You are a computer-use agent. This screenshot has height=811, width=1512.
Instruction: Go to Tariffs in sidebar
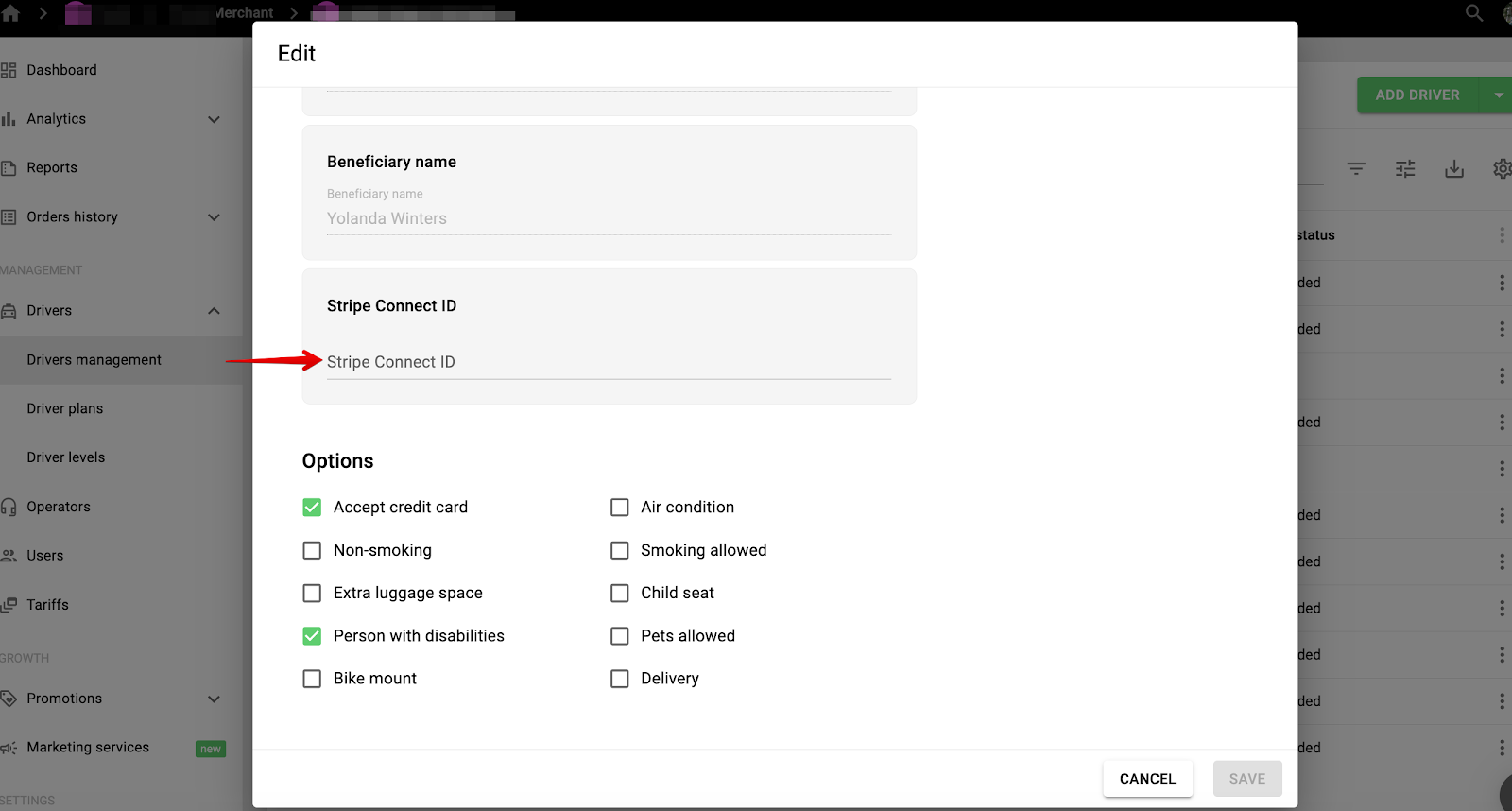[47, 605]
